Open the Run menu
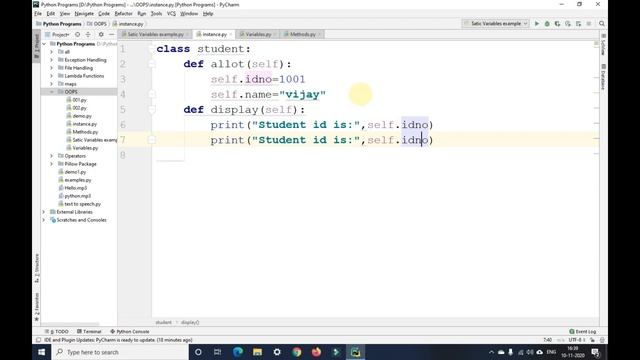The height and width of the screenshot is (360, 640). 142,13
